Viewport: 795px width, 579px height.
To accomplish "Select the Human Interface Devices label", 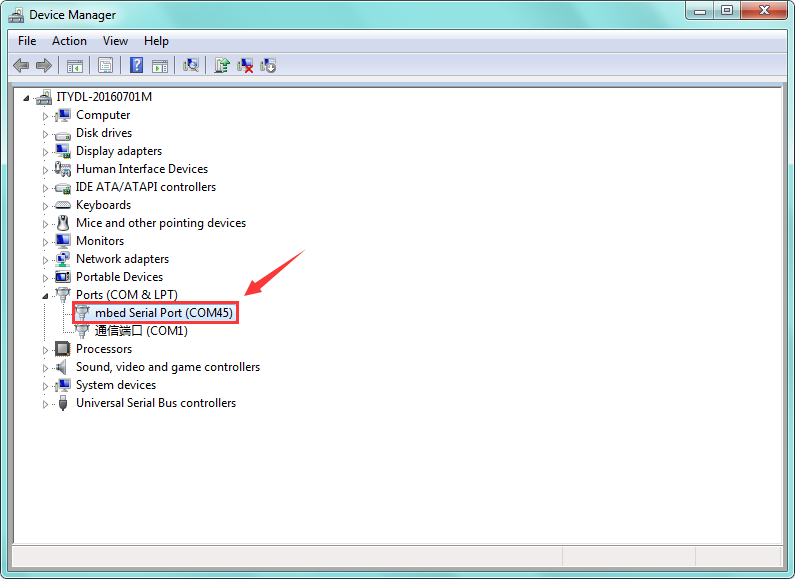I will coord(142,169).
